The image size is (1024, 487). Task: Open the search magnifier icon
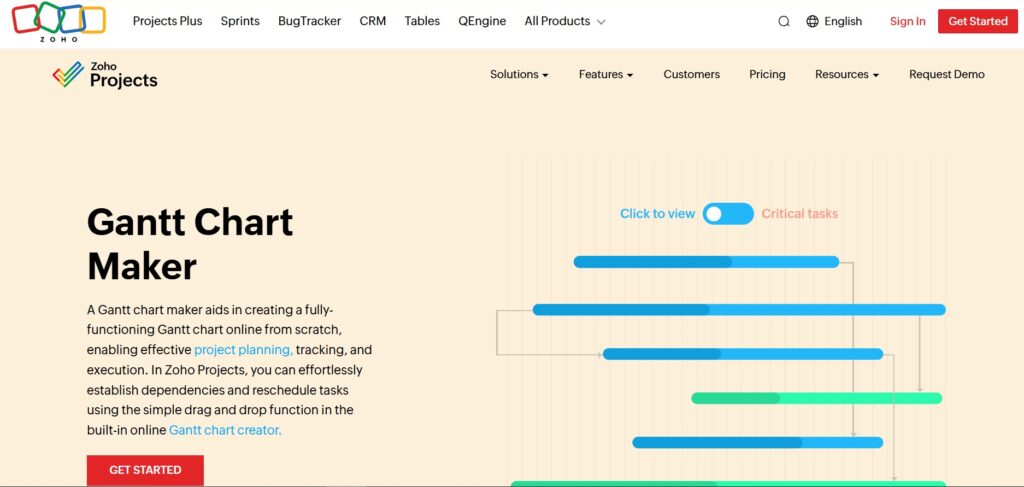(784, 22)
